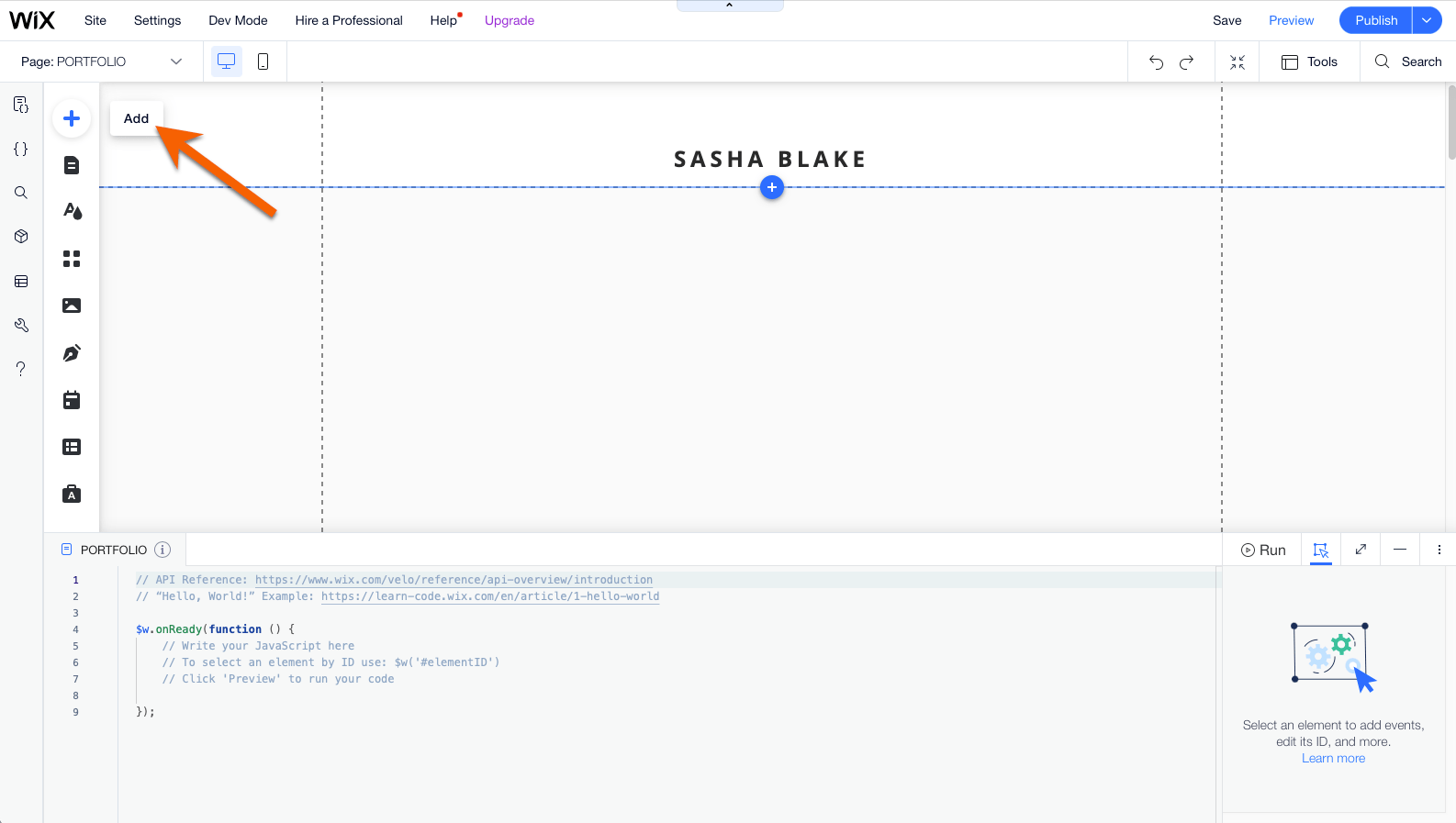Open the Ascend business tools bag icon

pyautogui.click(x=72, y=494)
